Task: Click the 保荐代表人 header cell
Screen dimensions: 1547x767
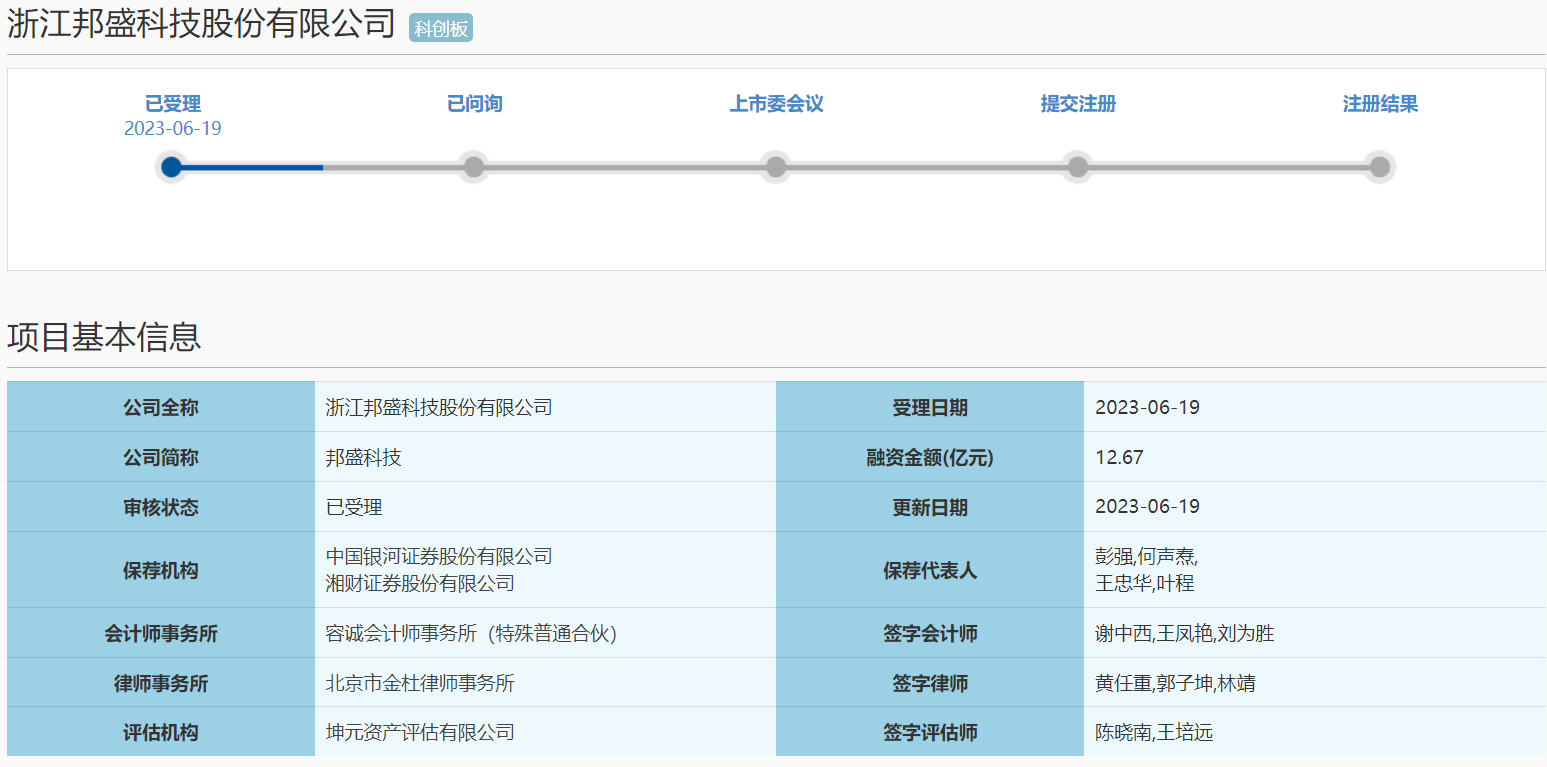Action: [x=930, y=570]
